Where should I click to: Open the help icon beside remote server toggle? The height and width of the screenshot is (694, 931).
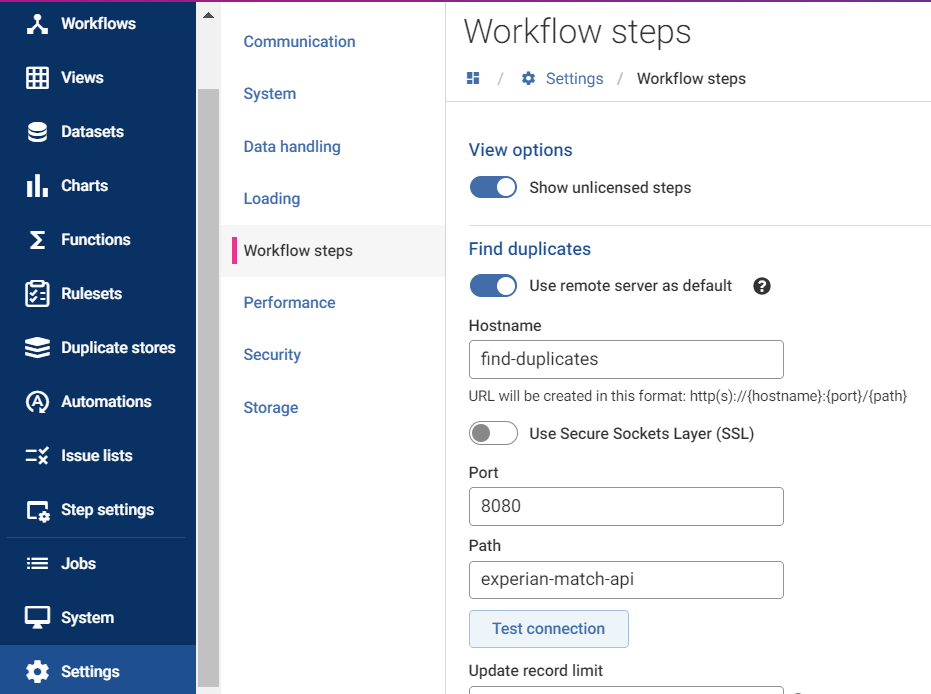(762, 286)
